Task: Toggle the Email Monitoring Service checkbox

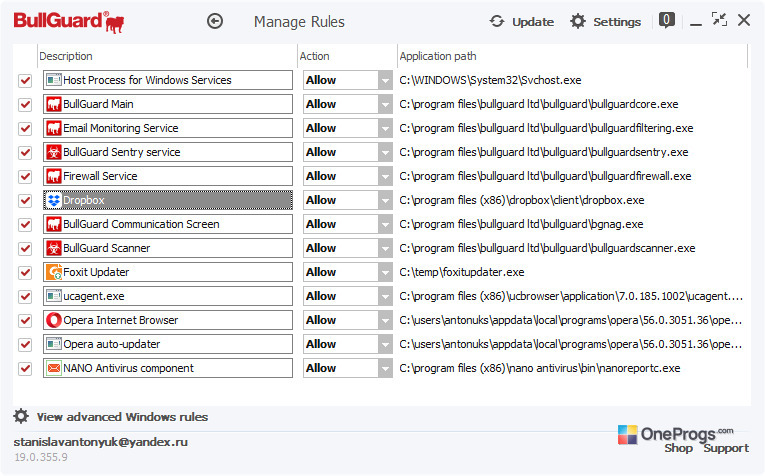Action: pos(25,128)
